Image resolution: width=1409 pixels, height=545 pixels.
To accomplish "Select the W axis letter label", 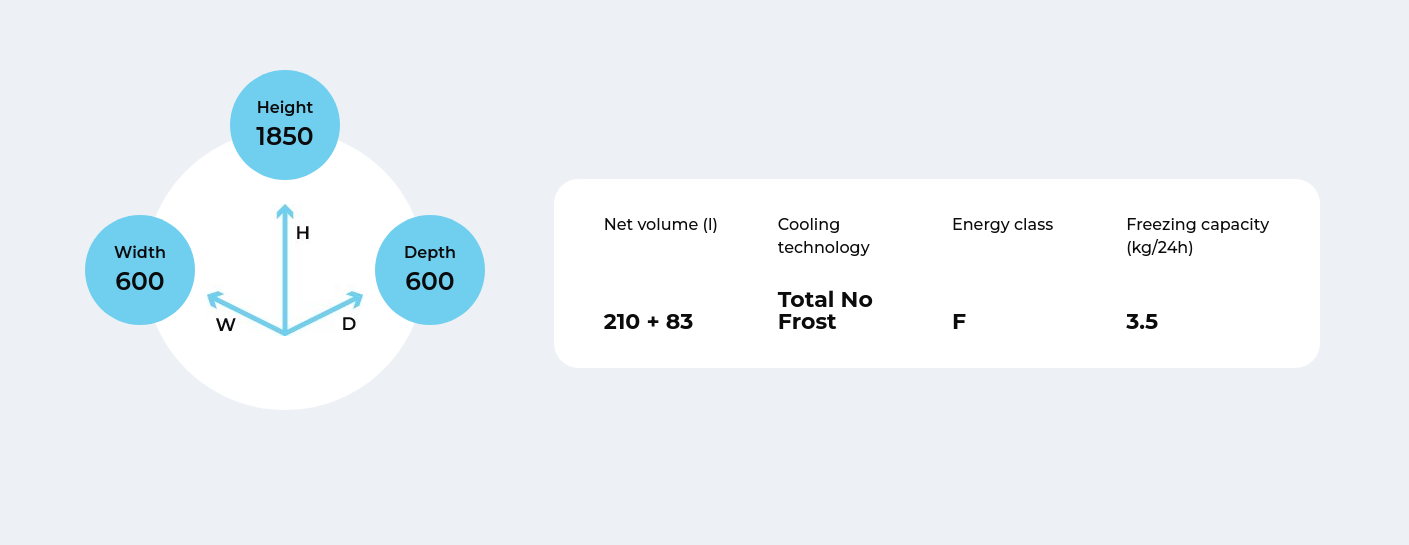I will [226, 325].
